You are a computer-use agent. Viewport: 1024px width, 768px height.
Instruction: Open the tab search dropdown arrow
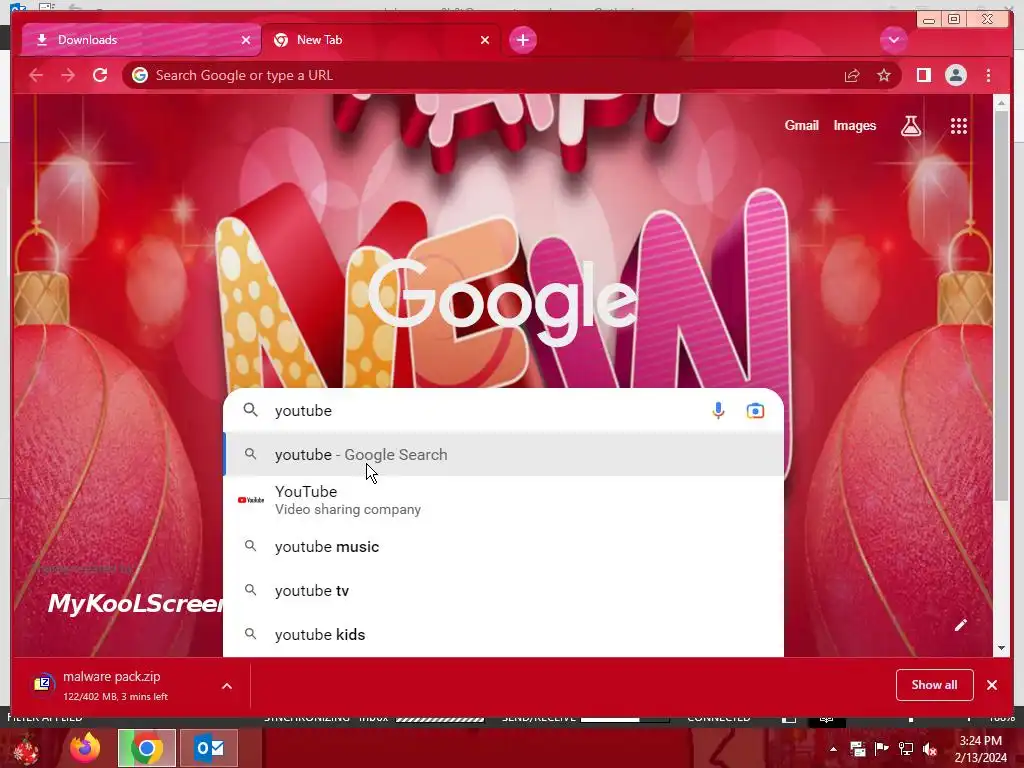(893, 40)
